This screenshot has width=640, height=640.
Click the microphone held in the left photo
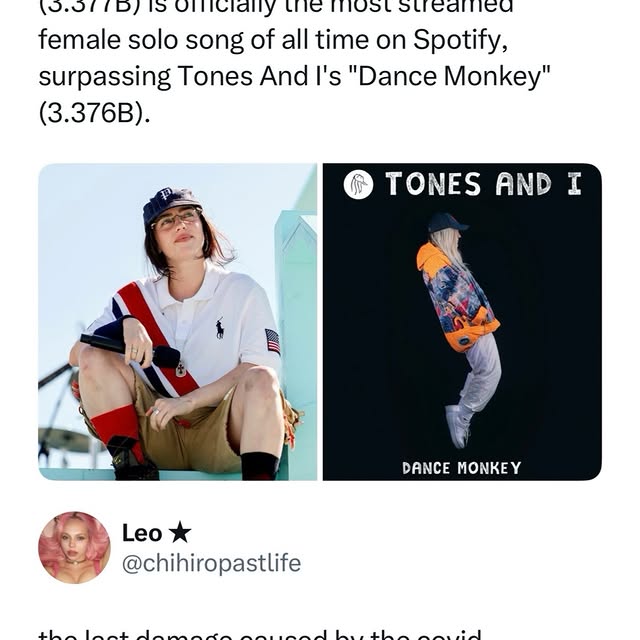[132, 350]
